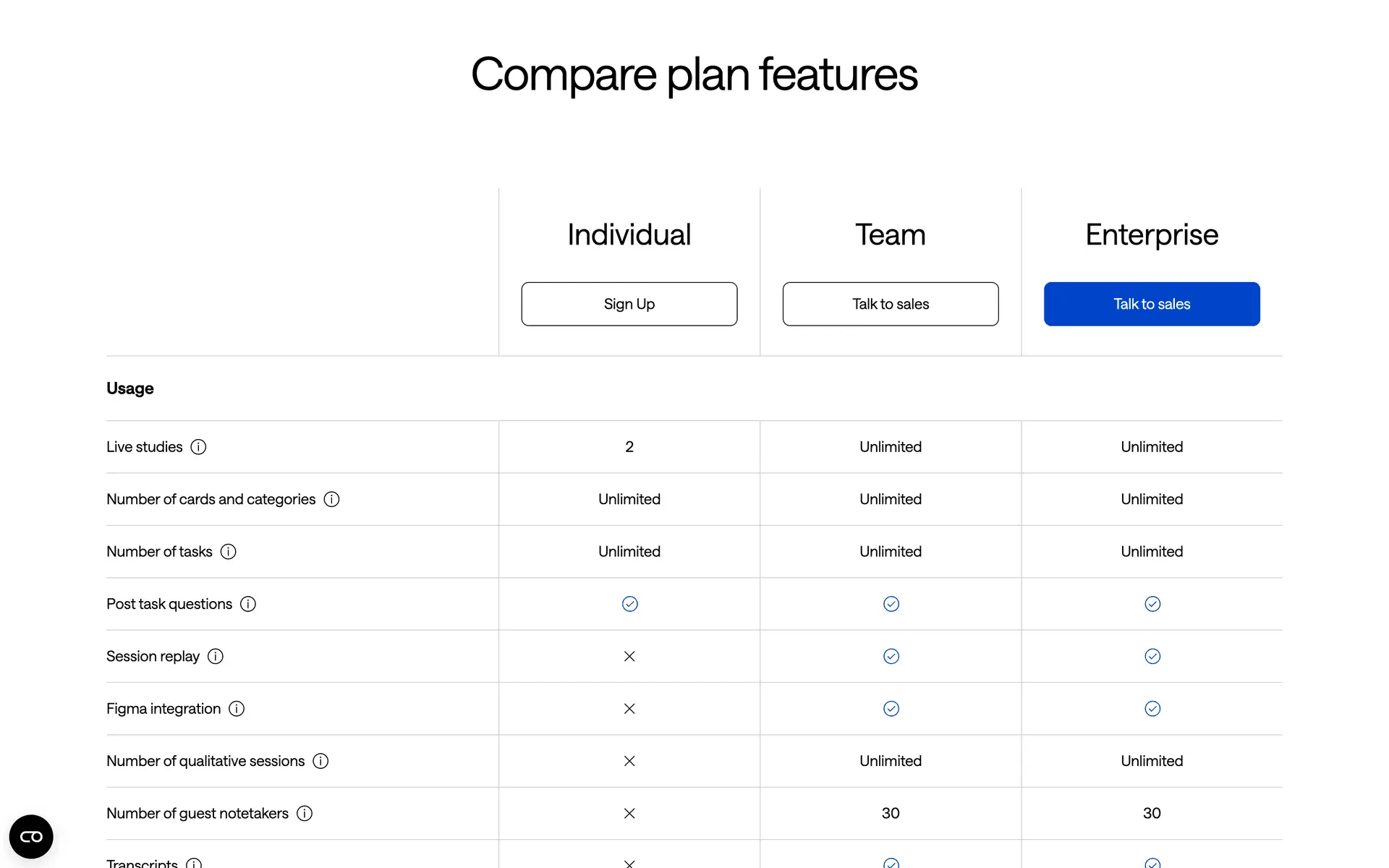Open info for Number of qualitative sessions
Image resolution: width=1389 pixels, height=868 pixels.
(x=320, y=761)
